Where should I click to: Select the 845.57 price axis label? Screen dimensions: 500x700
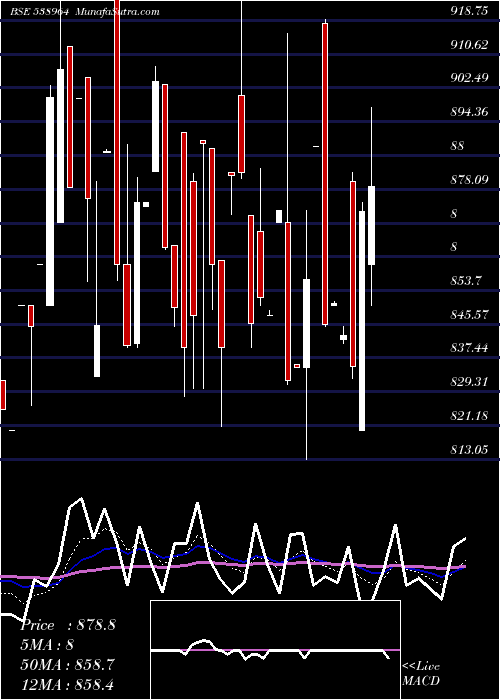click(469, 314)
